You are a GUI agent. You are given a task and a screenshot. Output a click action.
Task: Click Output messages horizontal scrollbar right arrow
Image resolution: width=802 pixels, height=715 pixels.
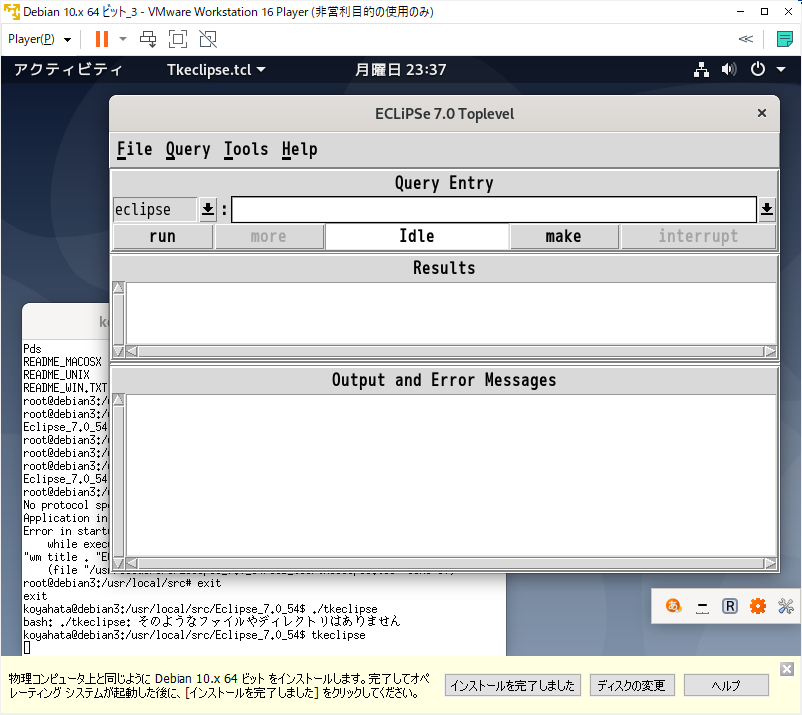(x=770, y=564)
